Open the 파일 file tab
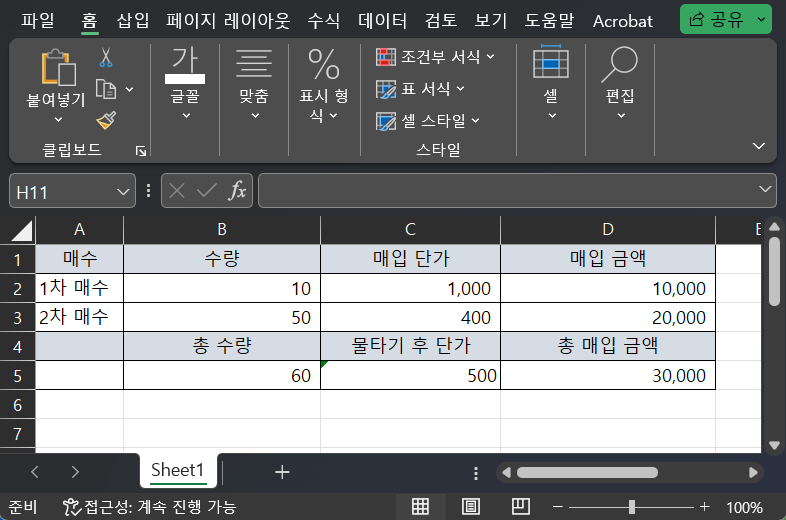The height and width of the screenshot is (520, 786). (x=38, y=21)
